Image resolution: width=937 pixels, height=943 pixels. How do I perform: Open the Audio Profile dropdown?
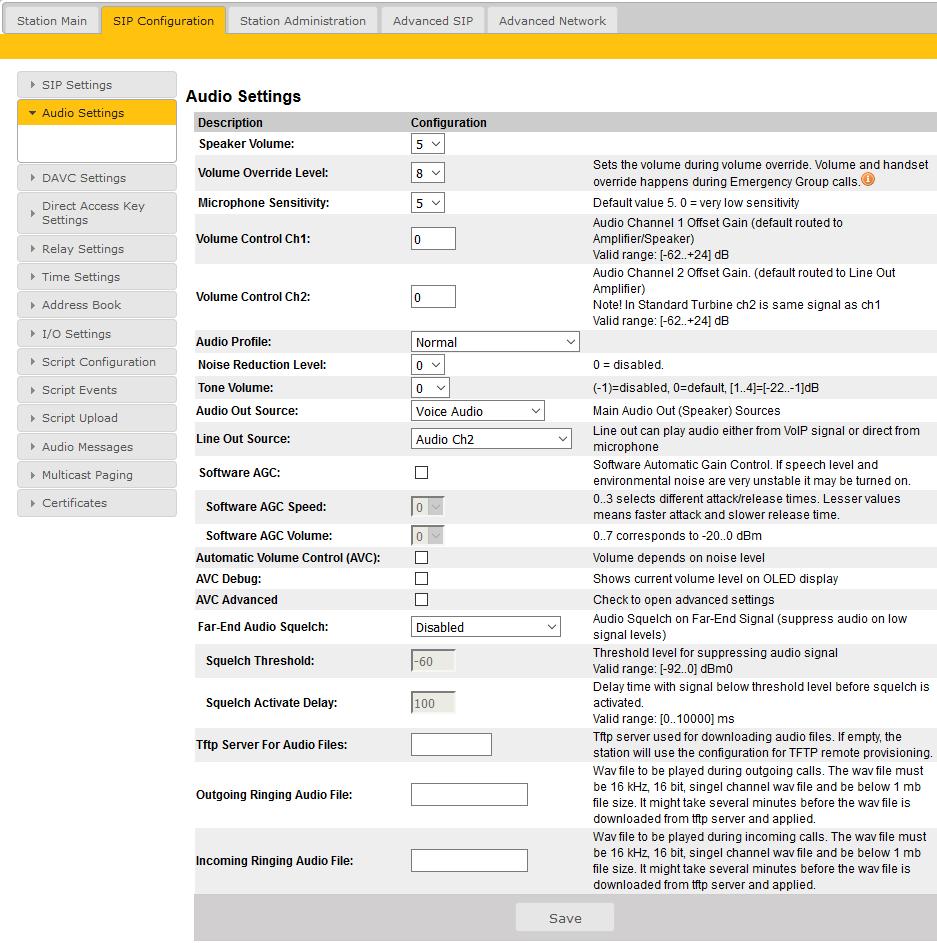click(495, 342)
